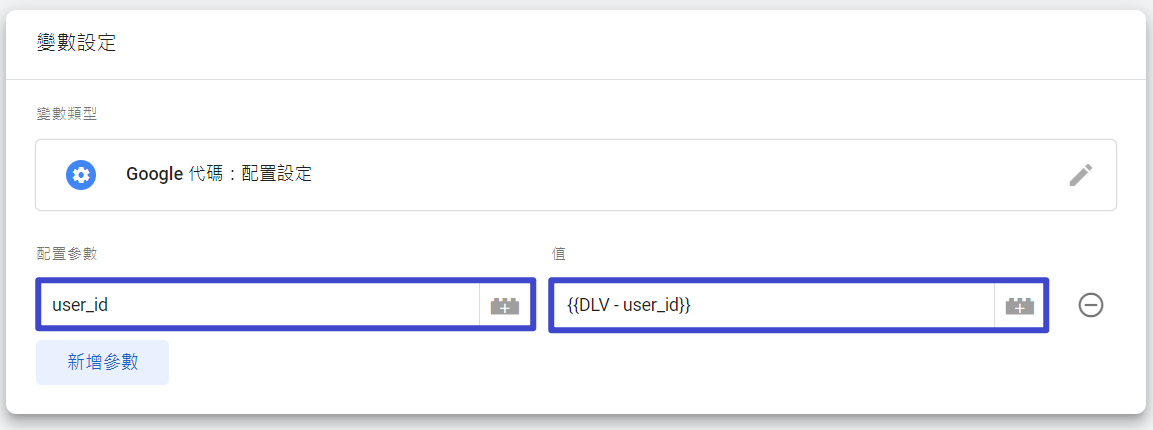Click the 變數類型 label
The height and width of the screenshot is (430, 1153).
[x=67, y=114]
